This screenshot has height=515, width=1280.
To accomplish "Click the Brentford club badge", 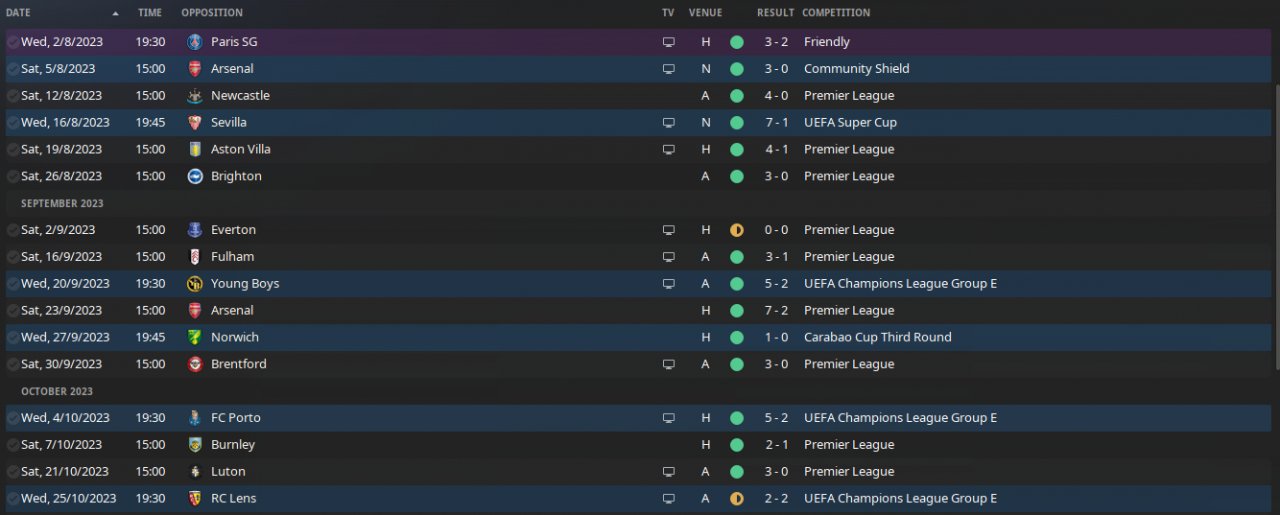I will (x=194, y=364).
